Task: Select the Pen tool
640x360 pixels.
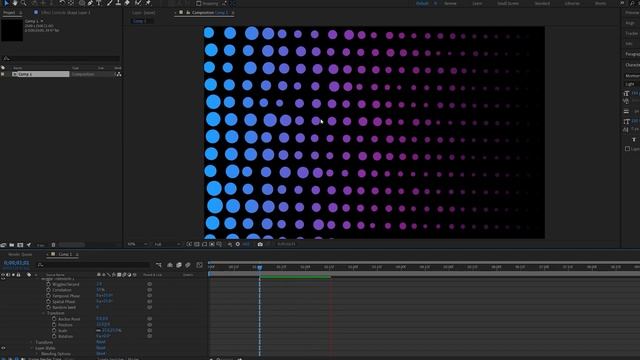Action: click(90, 3)
